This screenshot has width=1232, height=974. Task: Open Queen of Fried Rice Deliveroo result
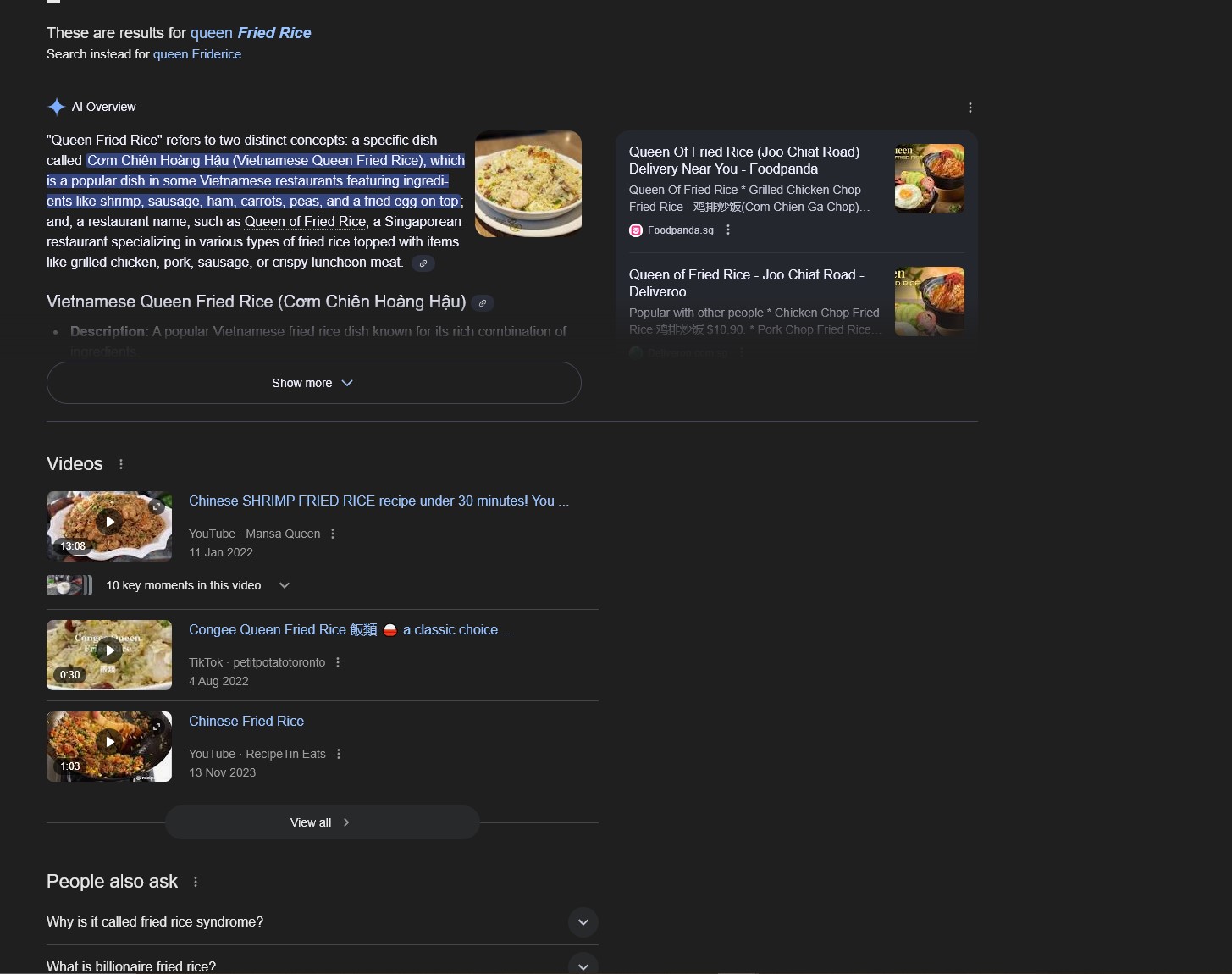click(746, 283)
